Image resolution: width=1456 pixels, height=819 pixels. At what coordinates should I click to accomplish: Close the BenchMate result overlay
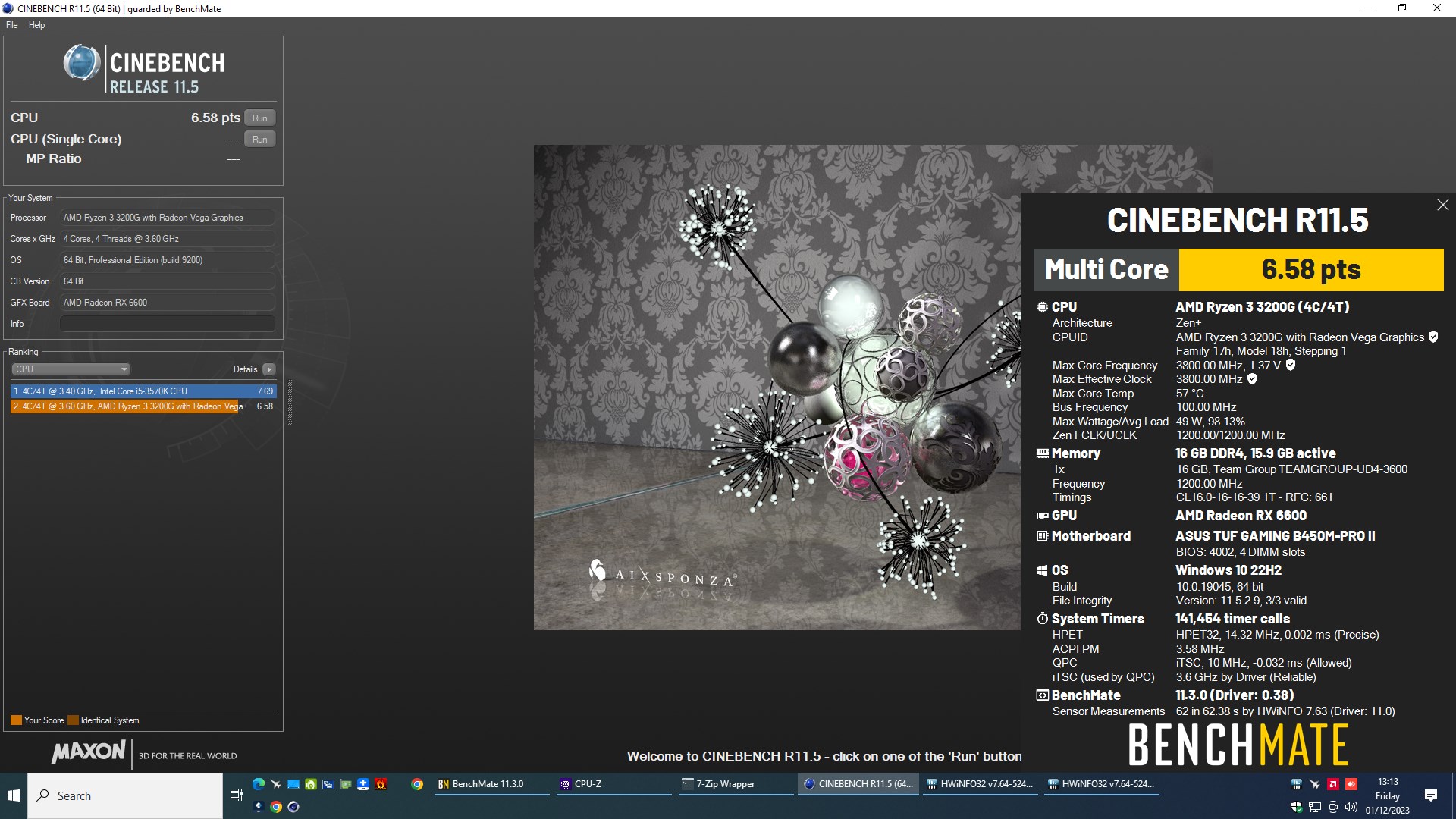1442,205
